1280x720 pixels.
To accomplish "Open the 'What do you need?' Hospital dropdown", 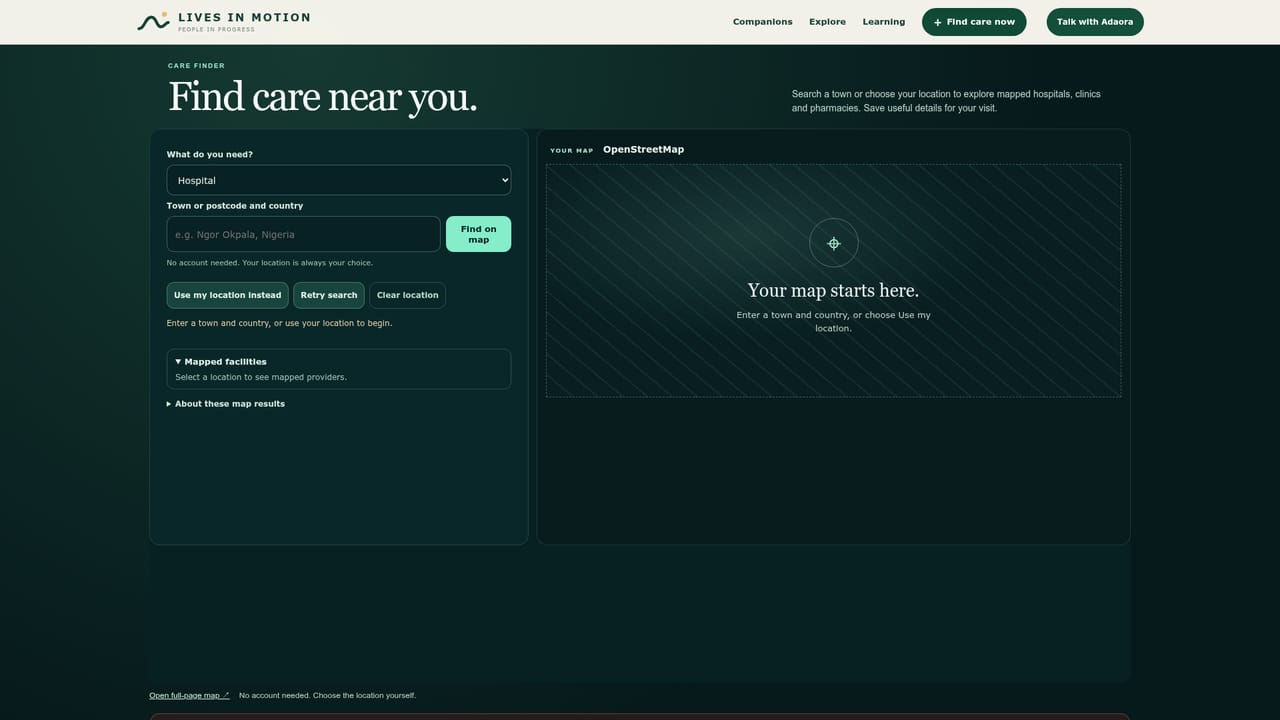I will point(338,180).
